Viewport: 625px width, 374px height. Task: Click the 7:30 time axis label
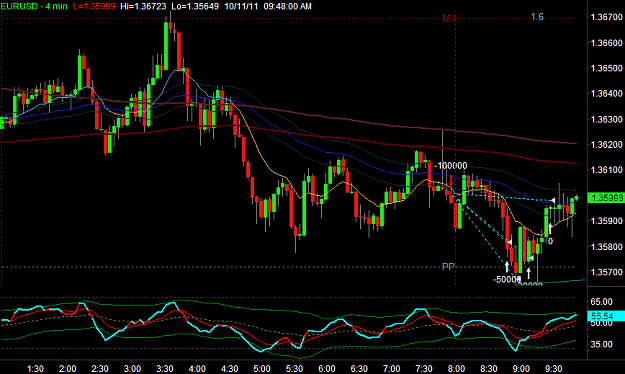[x=424, y=368]
